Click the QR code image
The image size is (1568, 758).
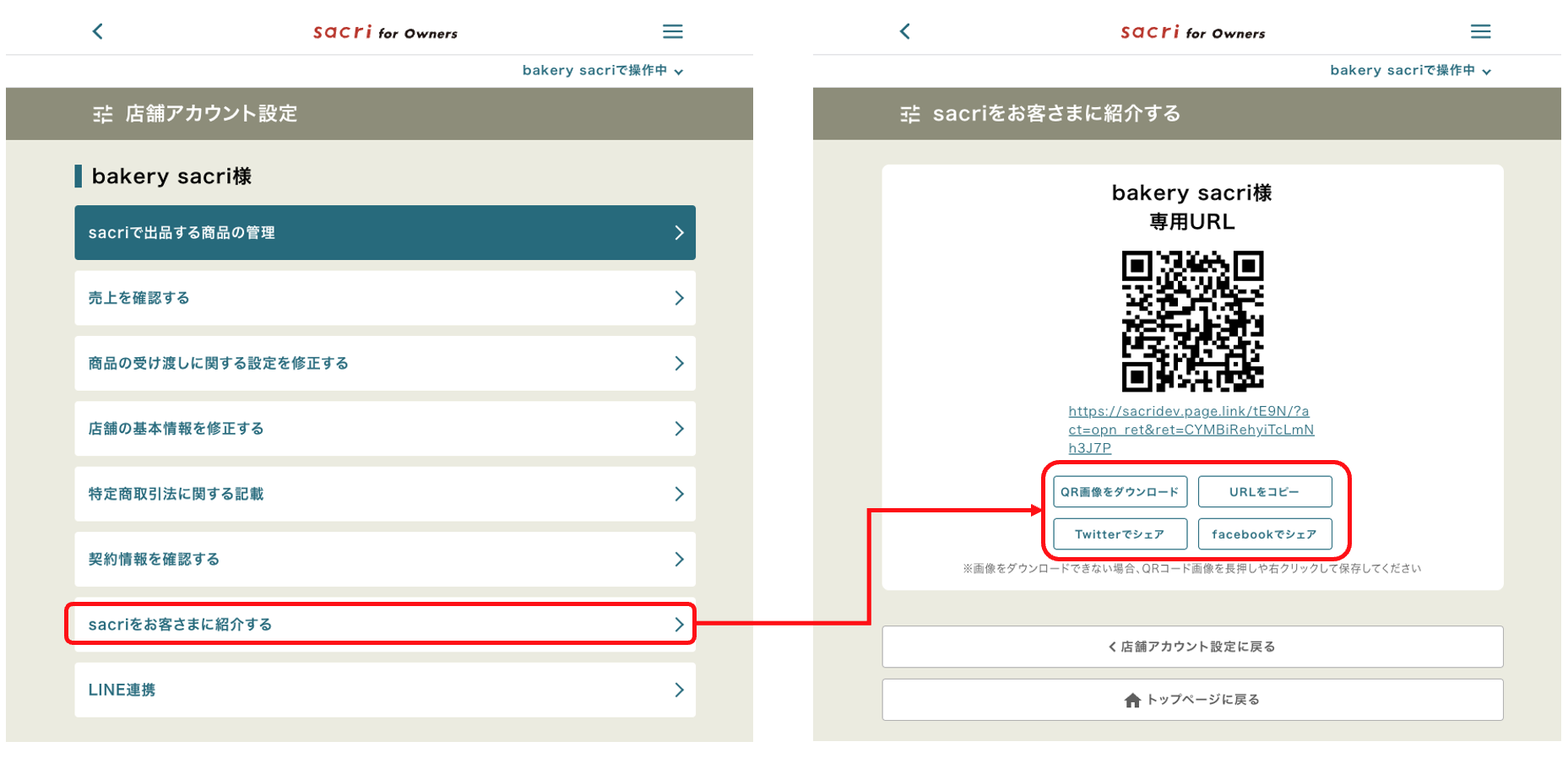tap(1192, 321)
